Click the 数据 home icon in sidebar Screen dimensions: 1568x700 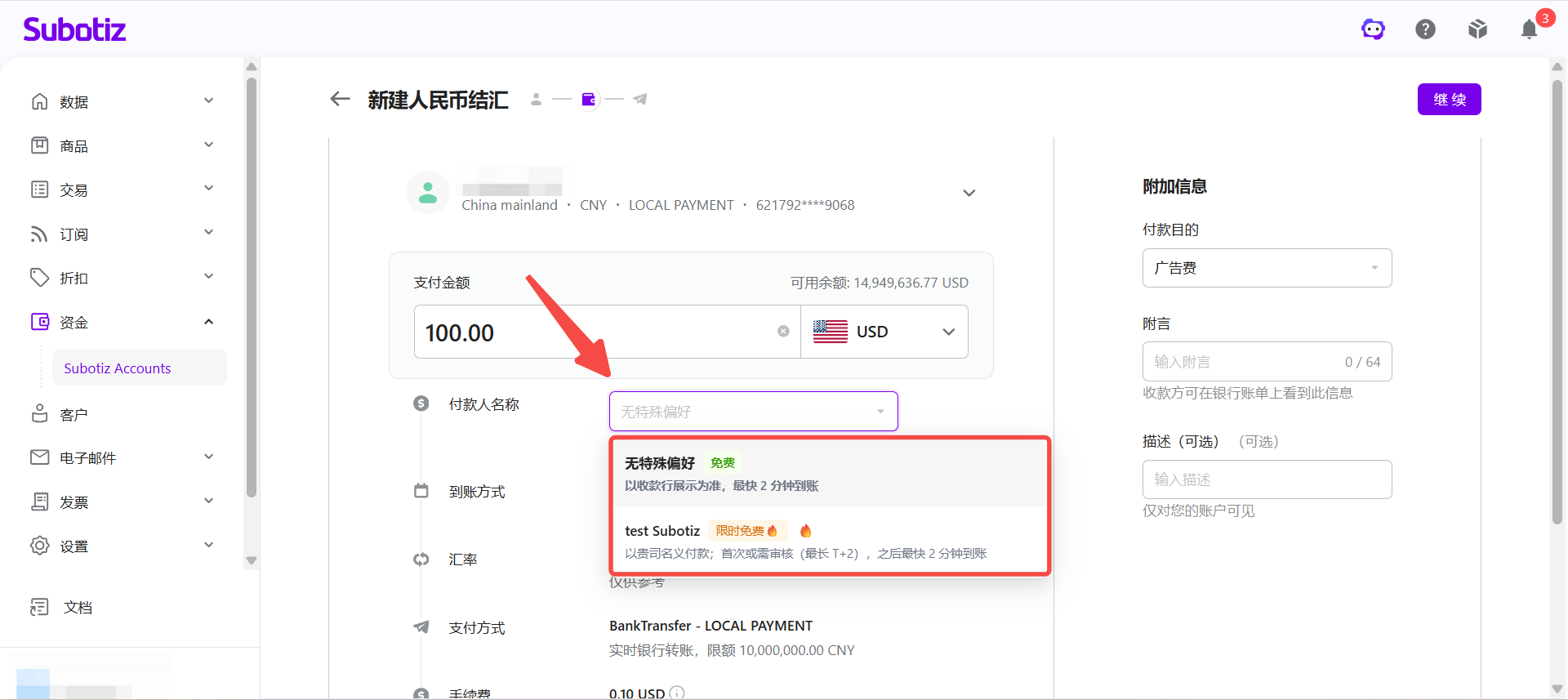[39, 101]
